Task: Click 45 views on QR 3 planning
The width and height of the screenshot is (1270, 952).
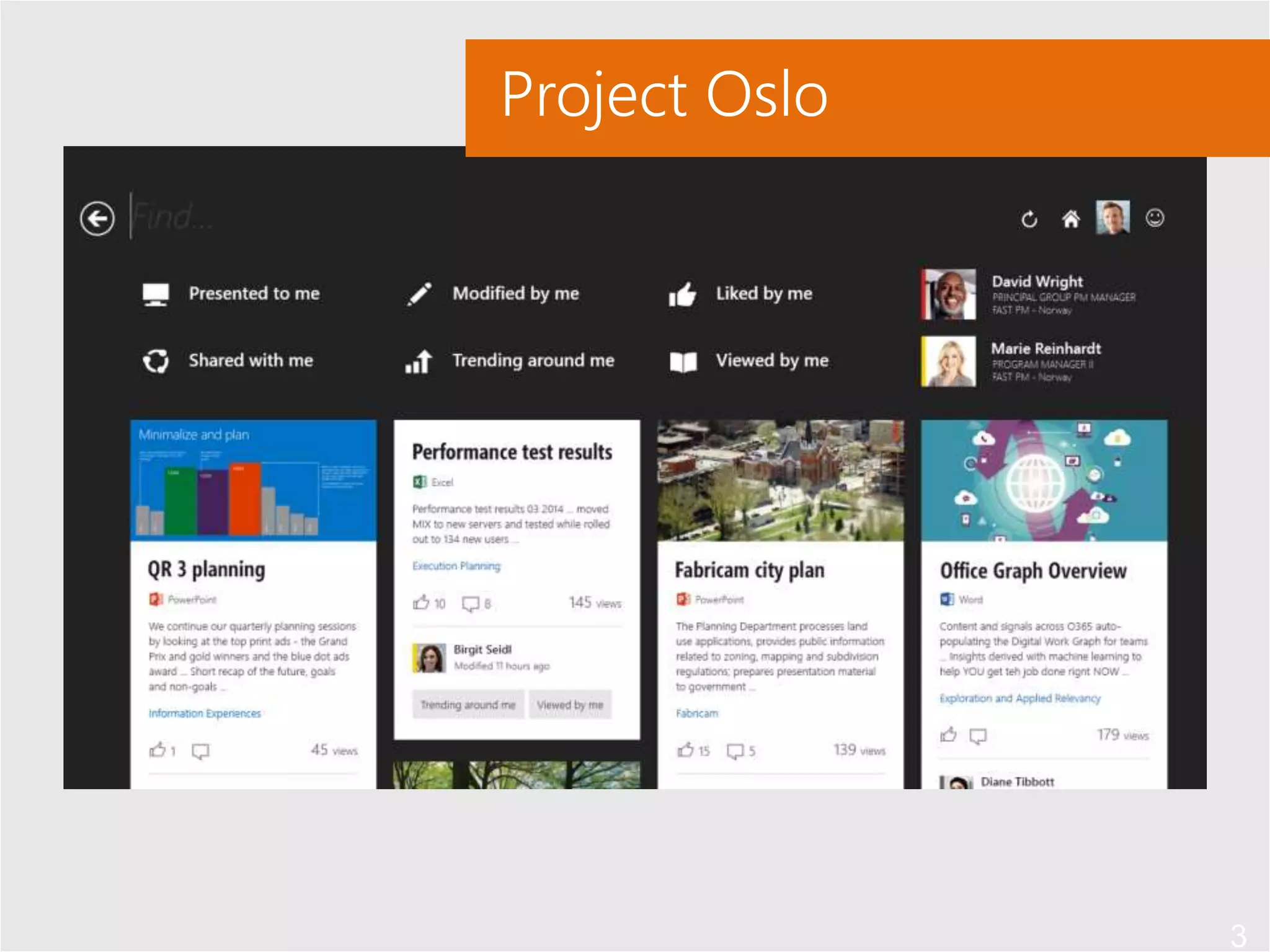Action: (x=334, y=750)
